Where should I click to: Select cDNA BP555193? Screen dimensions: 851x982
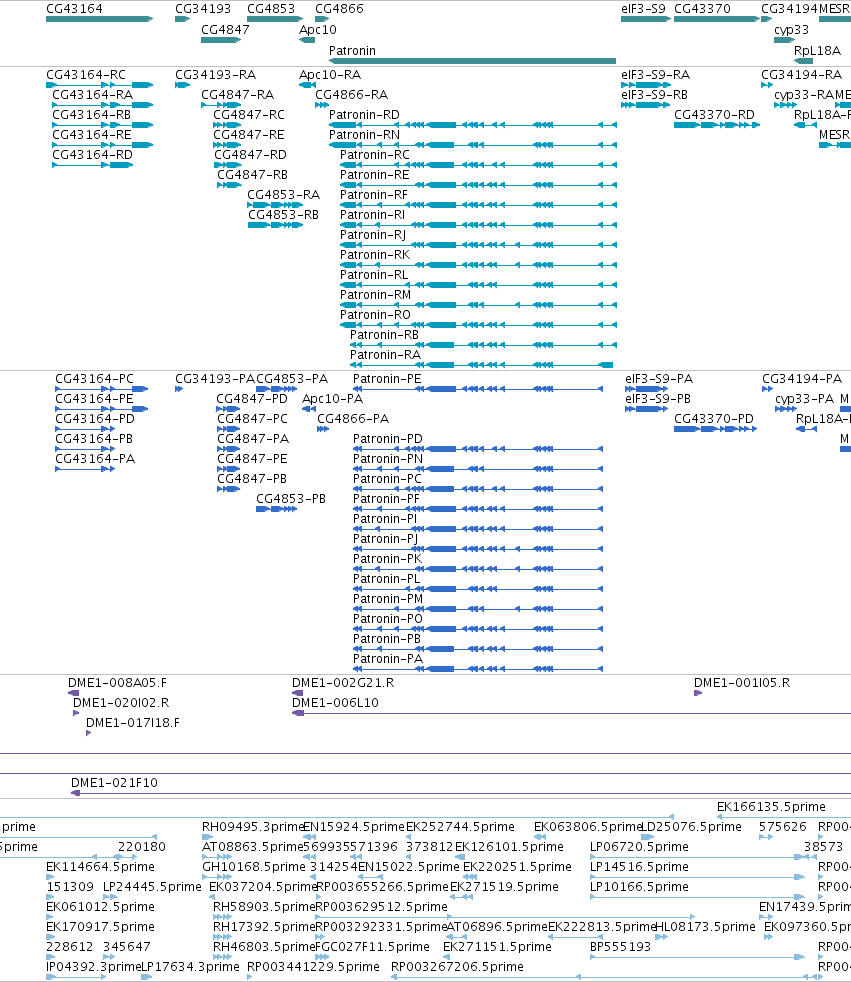698,958
